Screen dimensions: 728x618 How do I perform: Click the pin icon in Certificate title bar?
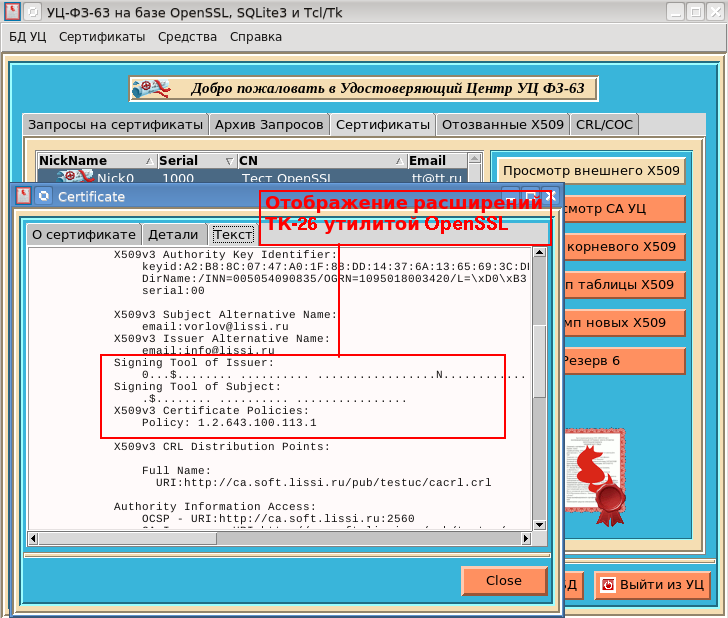click(44, 196)
